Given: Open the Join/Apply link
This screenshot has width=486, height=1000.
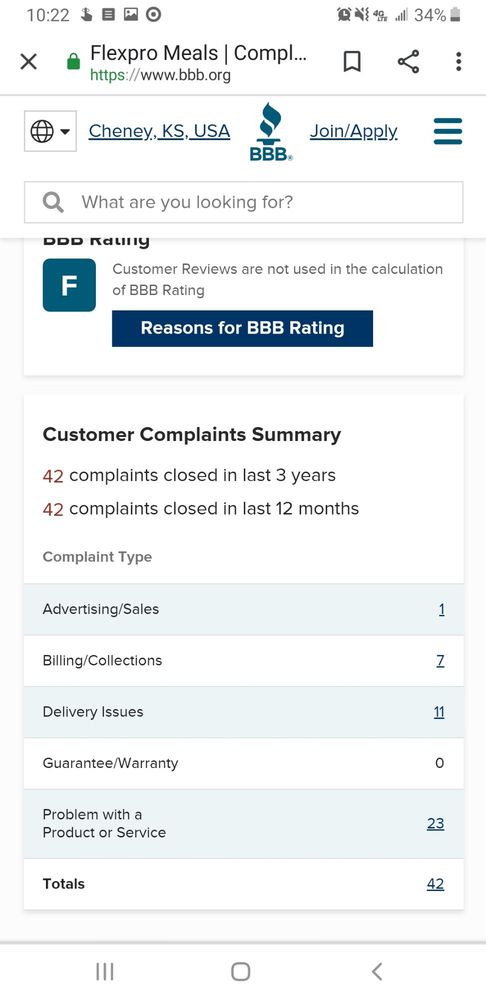Looking at the screenshot, I should [353, 131].
